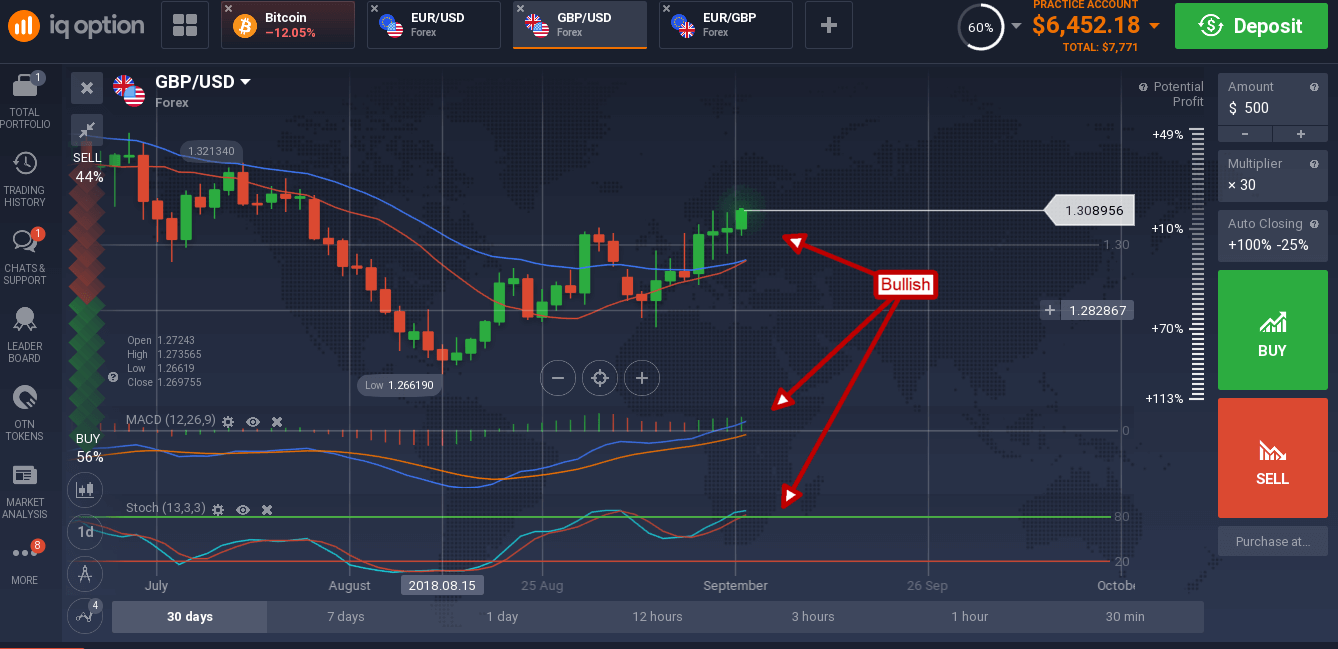
Task: Click the Deposit button
Action: coord(1252,26)
